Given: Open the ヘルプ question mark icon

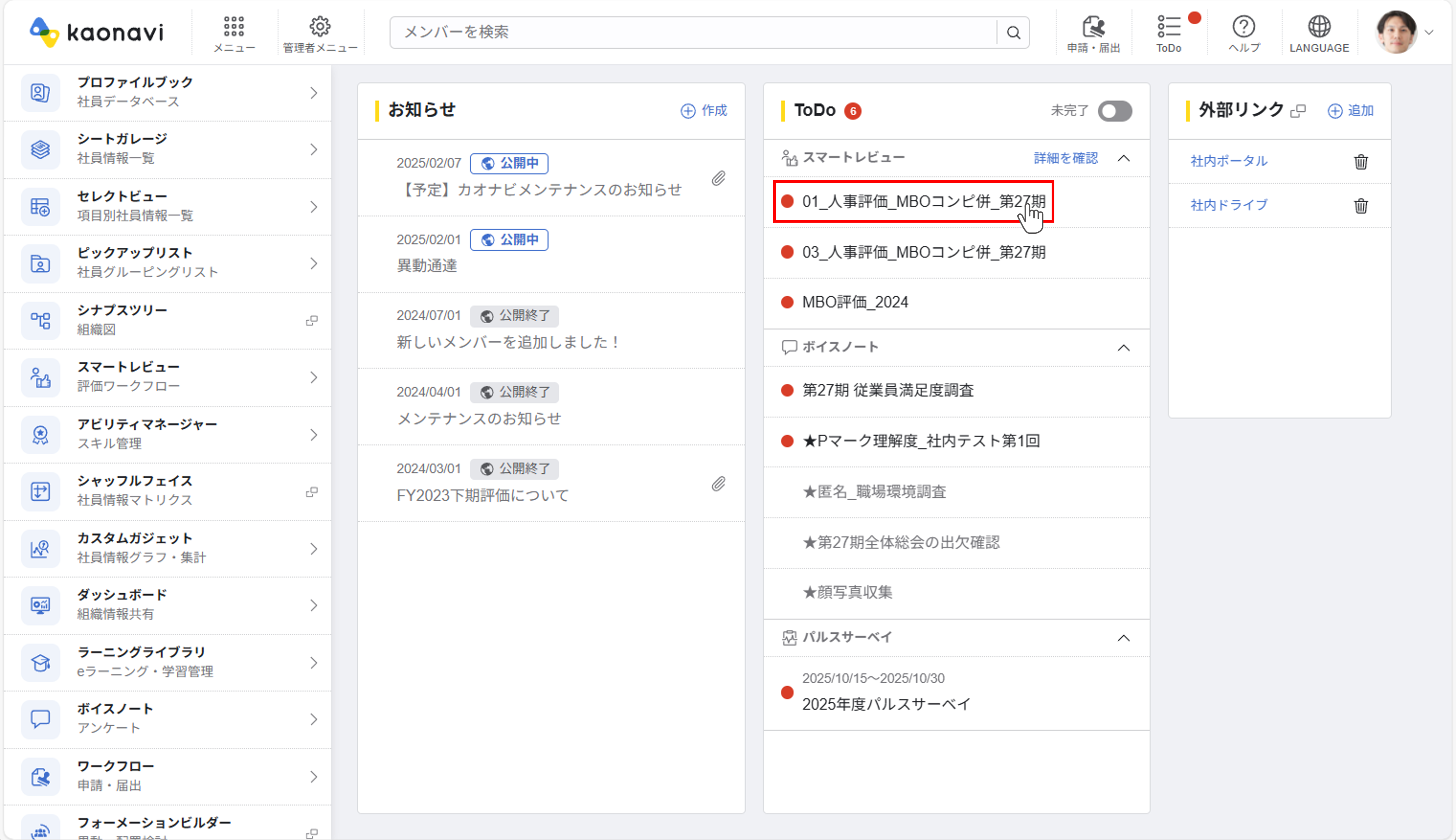Looking at the screenshot, I should coord(1244,27).
